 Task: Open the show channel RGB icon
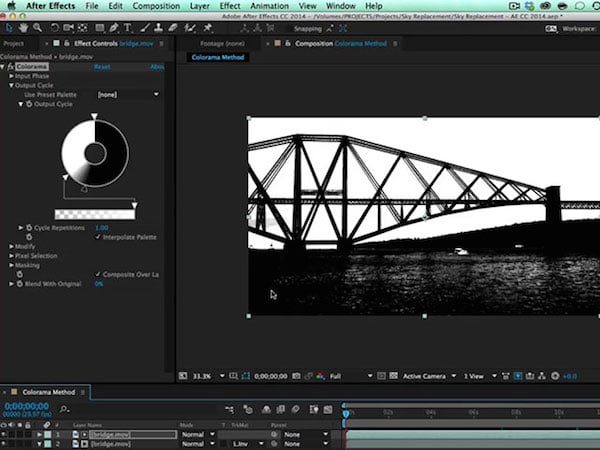[320, 376]
